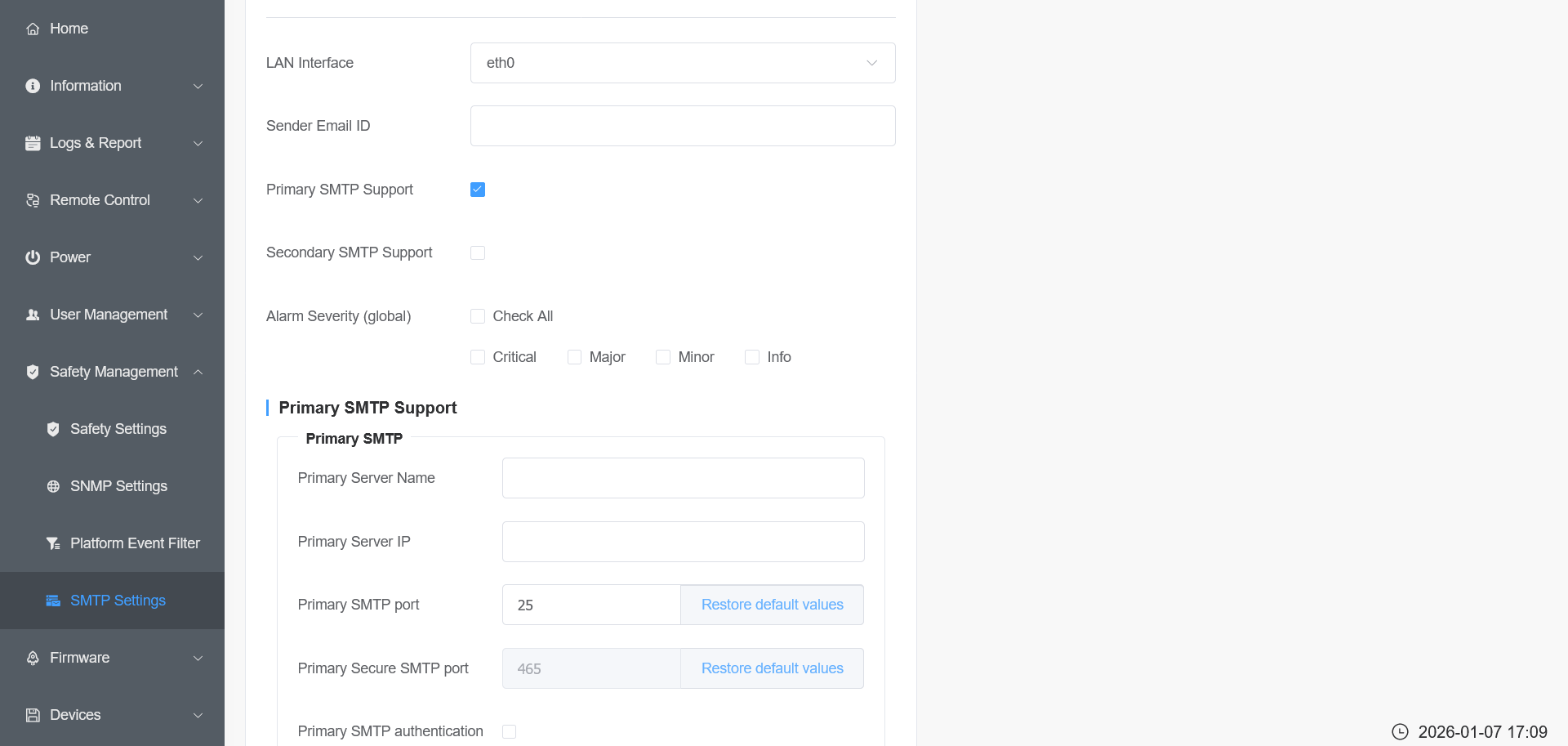Uncheck the Primary SMTP Support checkbox
Screen dimensions: 1568x746
click(478, 190)
